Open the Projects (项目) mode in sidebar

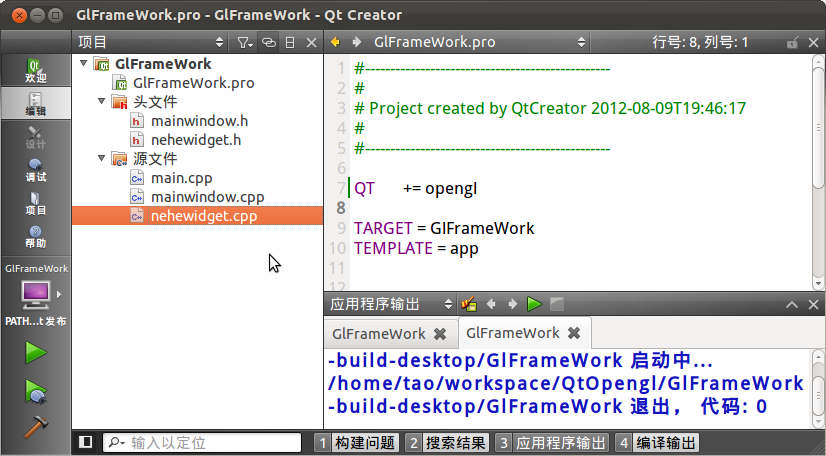click(35, 203)
